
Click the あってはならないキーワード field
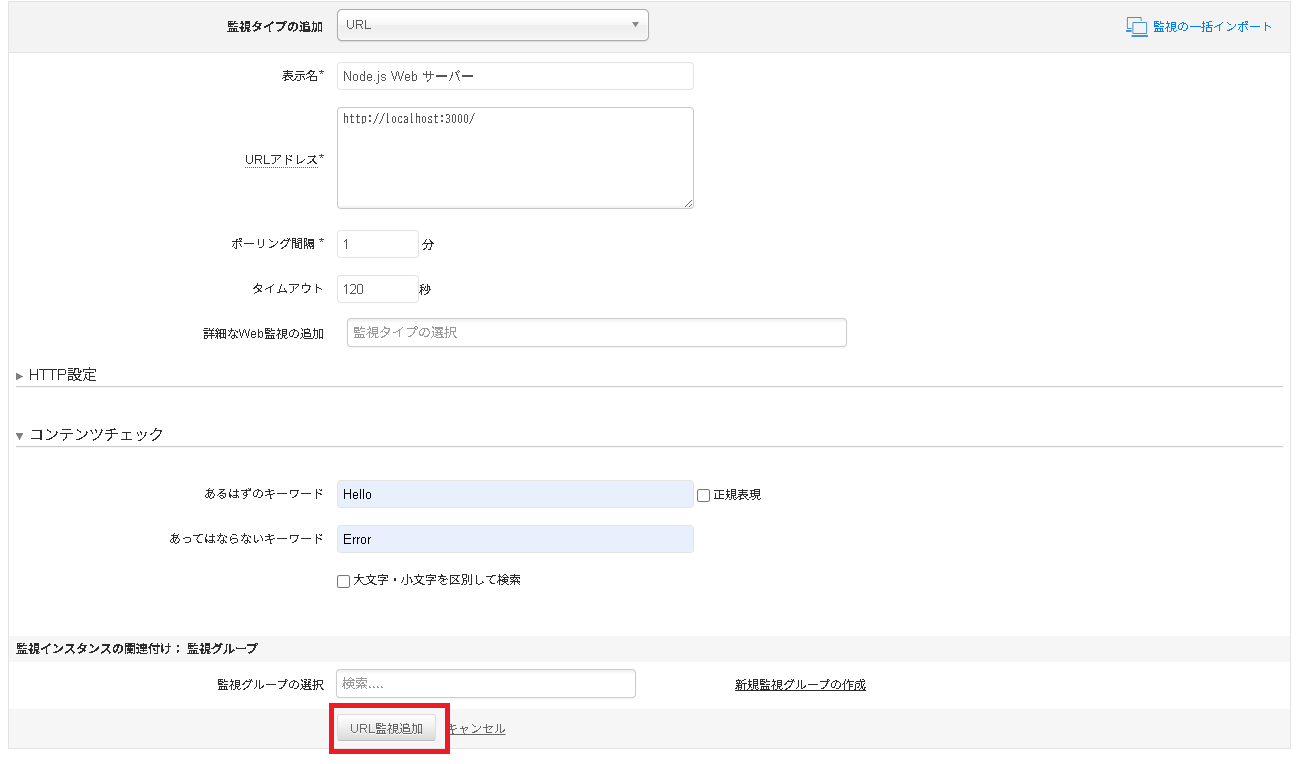click(x=515, y=539)
